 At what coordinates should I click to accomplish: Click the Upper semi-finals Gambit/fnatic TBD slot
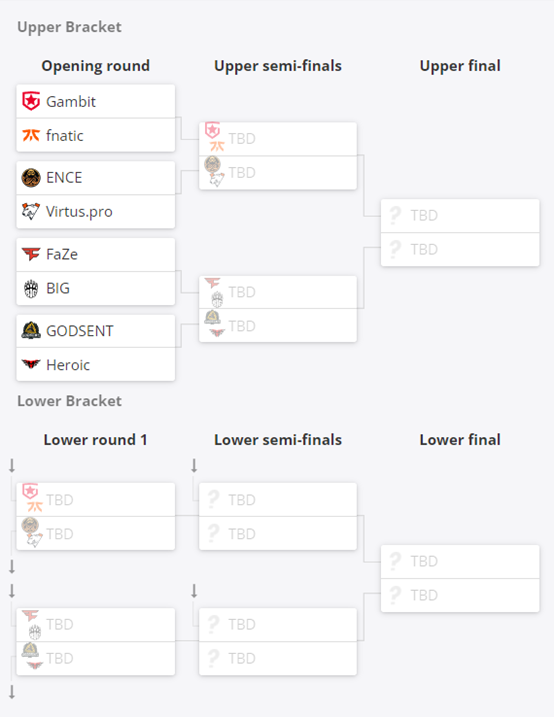pos(278,139)
